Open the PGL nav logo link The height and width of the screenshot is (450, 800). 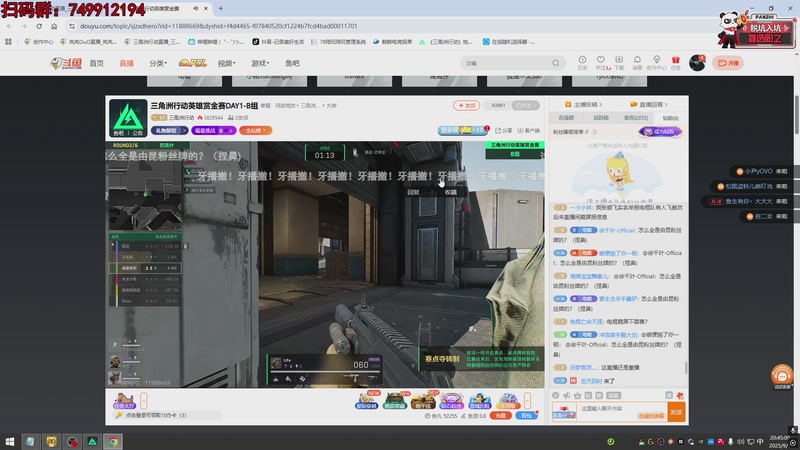[x=193, y=63]
